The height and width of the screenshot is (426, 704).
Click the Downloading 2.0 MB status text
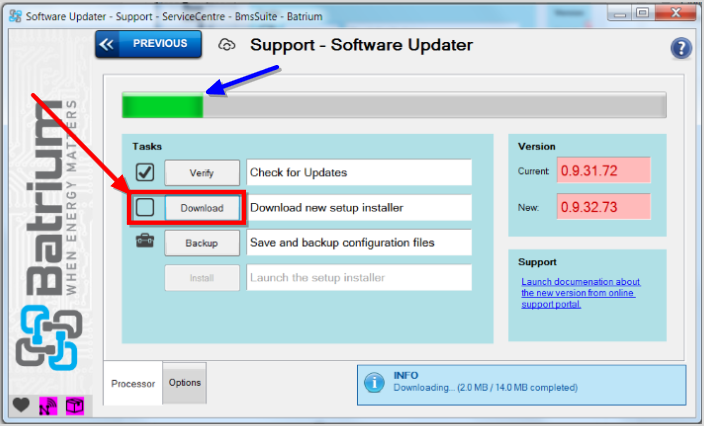tap(485, 387)
